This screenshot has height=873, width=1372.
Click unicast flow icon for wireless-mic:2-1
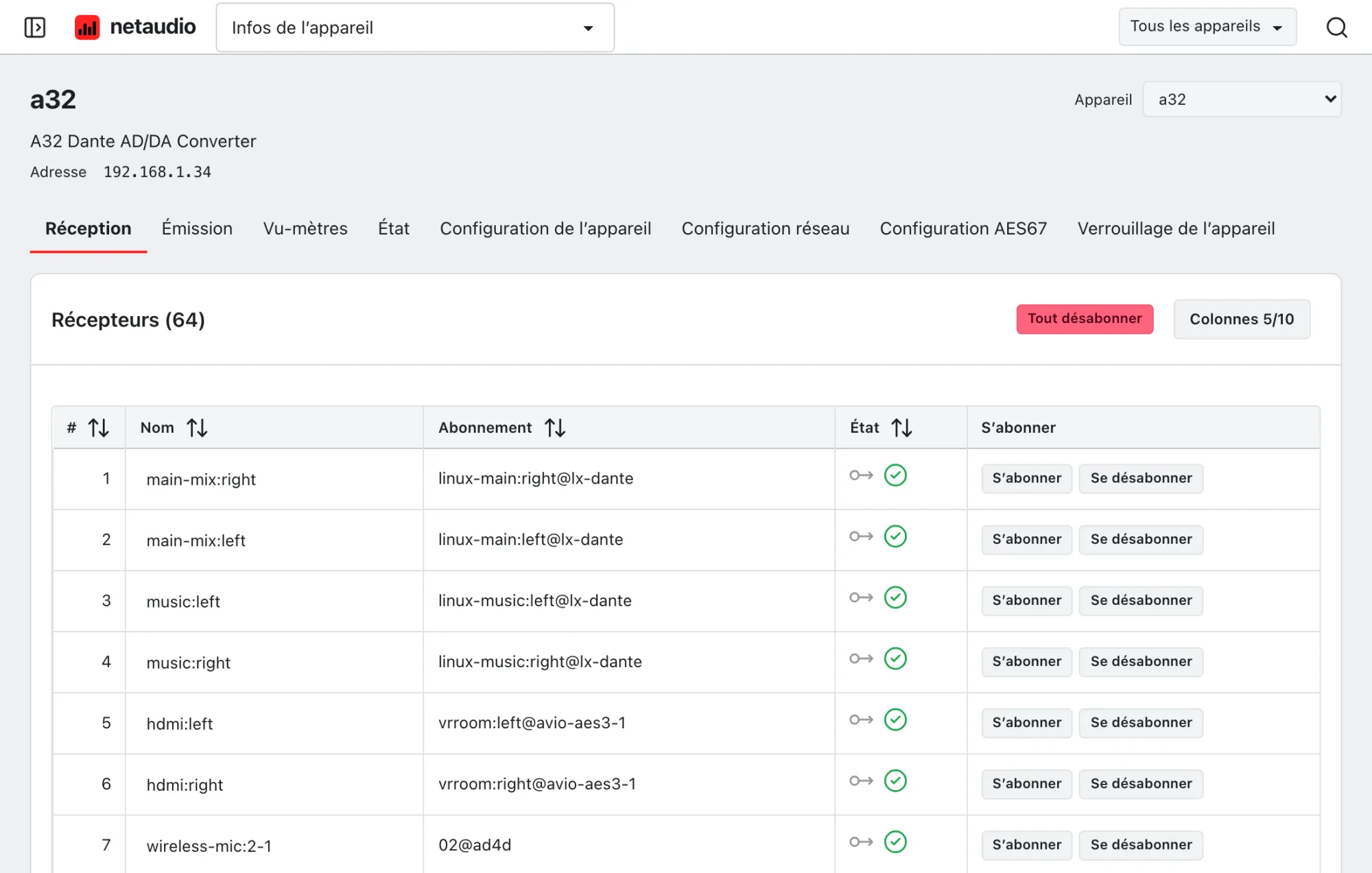(861, 841)
